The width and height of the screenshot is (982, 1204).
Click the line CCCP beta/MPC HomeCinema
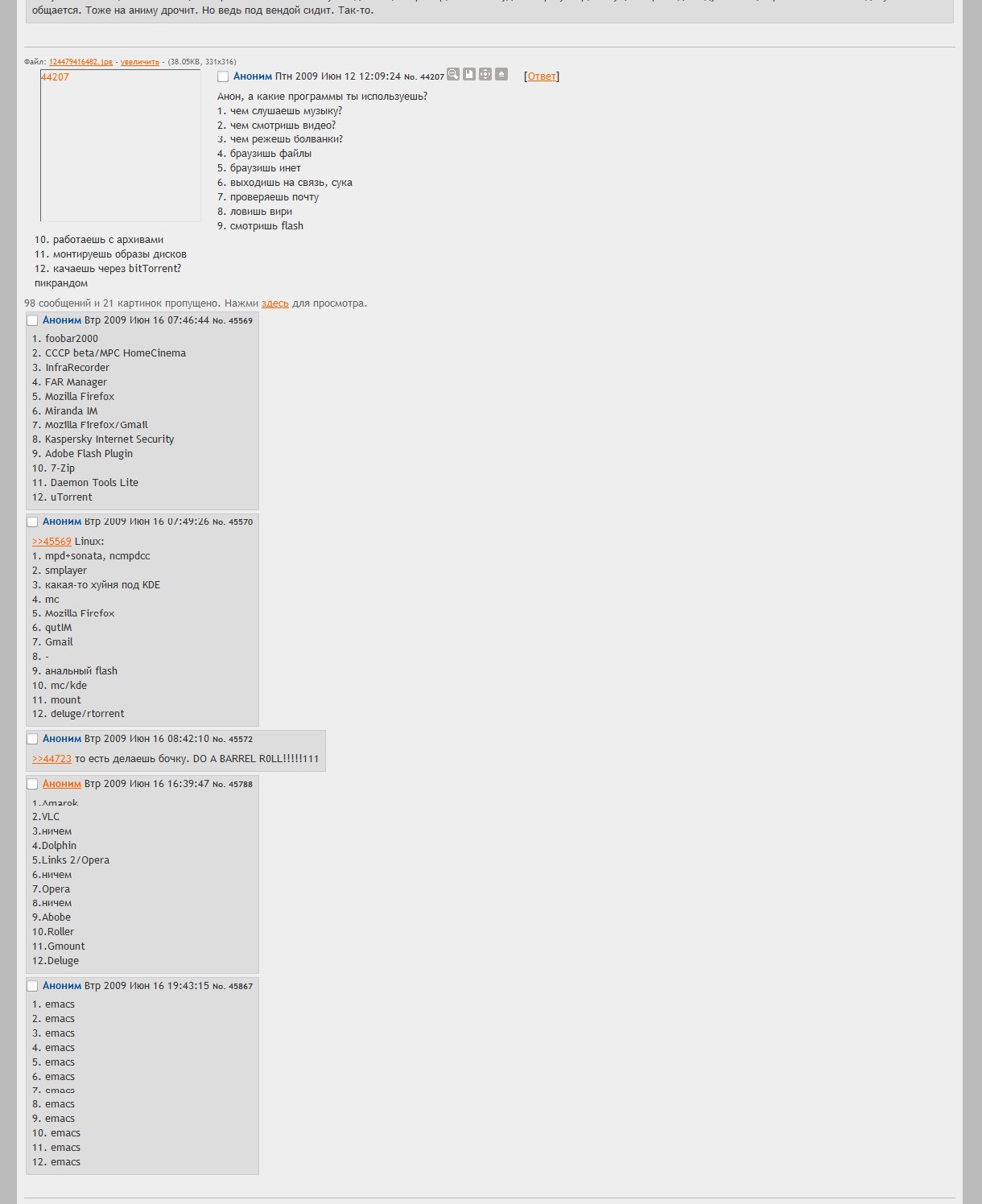(109, 353)
